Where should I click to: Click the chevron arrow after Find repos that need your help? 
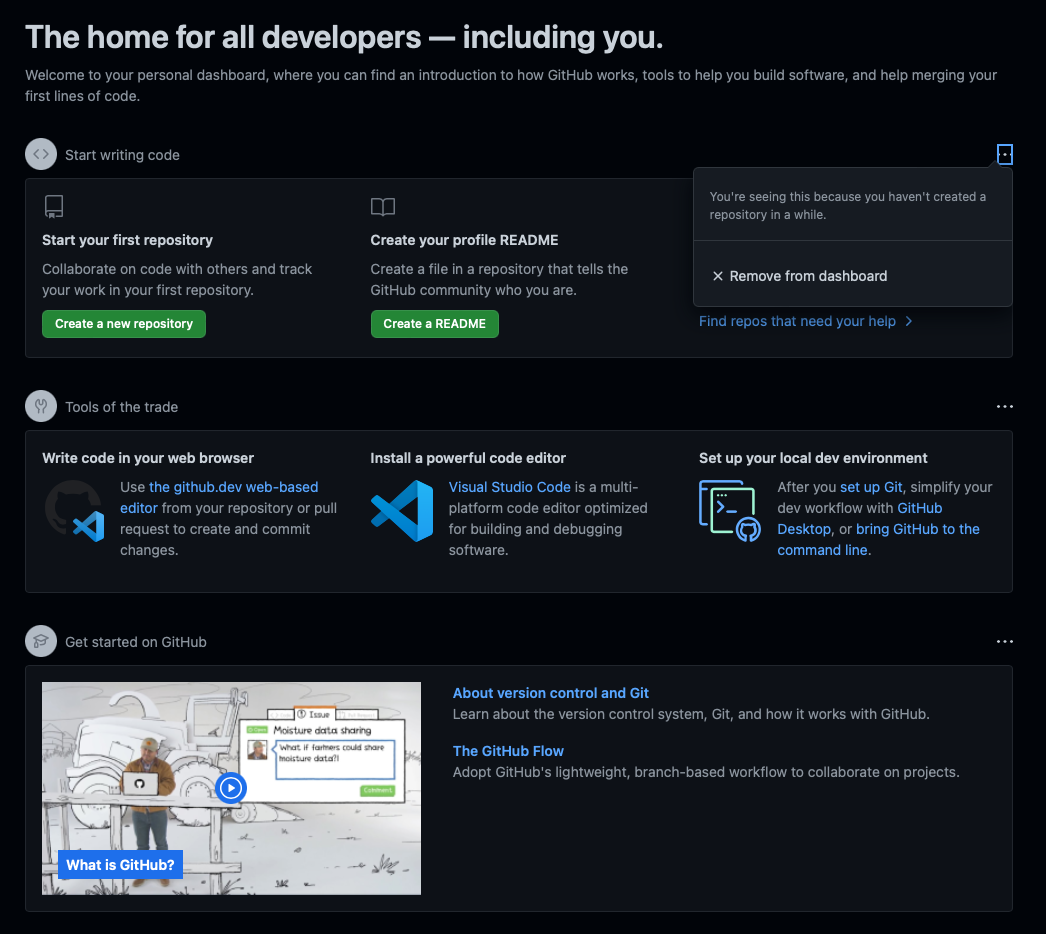[909, 322]
